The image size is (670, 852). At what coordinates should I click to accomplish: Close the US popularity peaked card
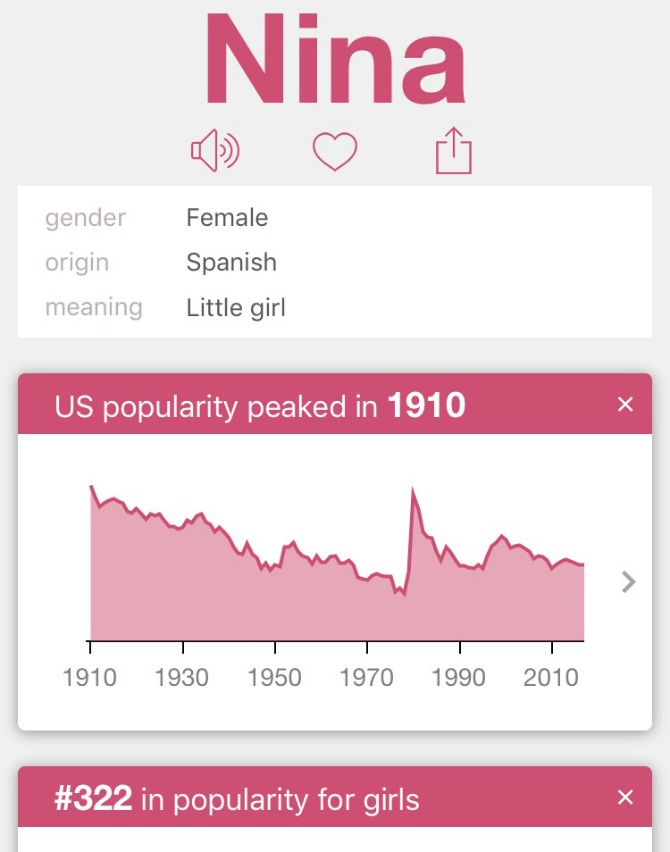click(625, 404)
